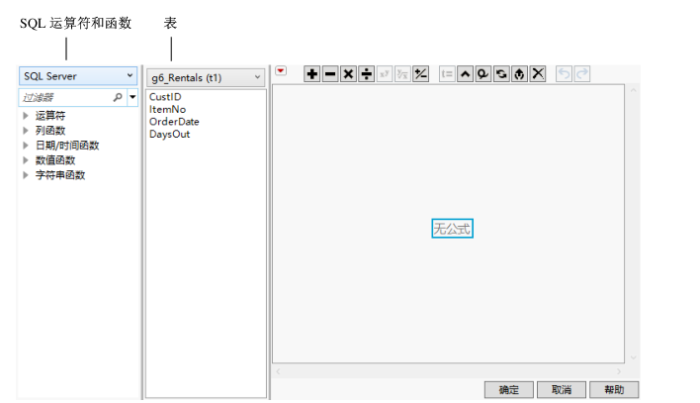The image size is (700, 403).
Task: Select the OrderDate column
Action: [x=174, y=122]
